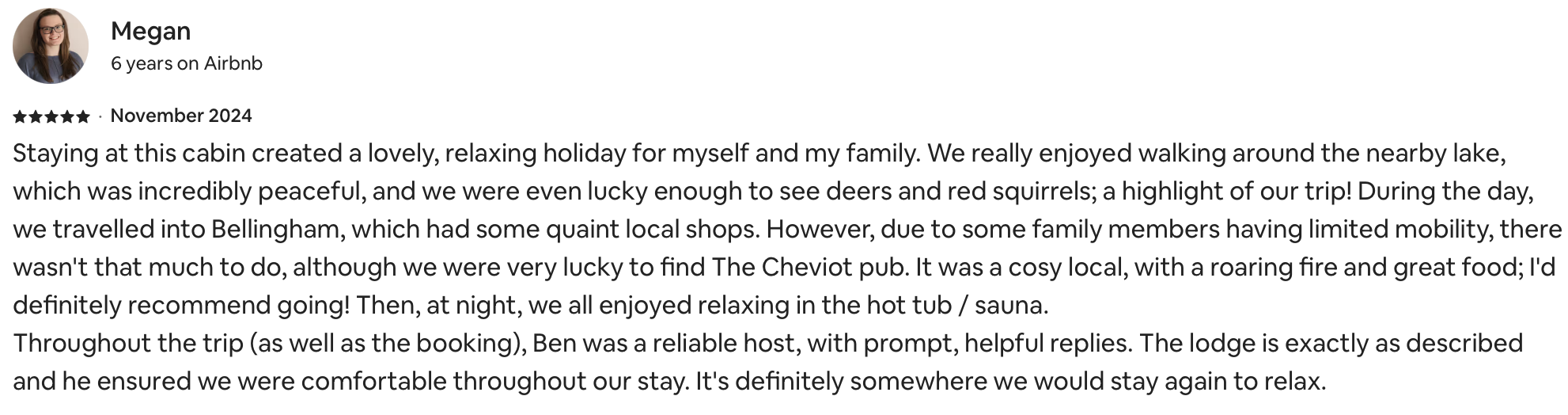This screenshot has height=415, width=1568.
Task: Click the fourth star in the rating
Action: [67, 116]
